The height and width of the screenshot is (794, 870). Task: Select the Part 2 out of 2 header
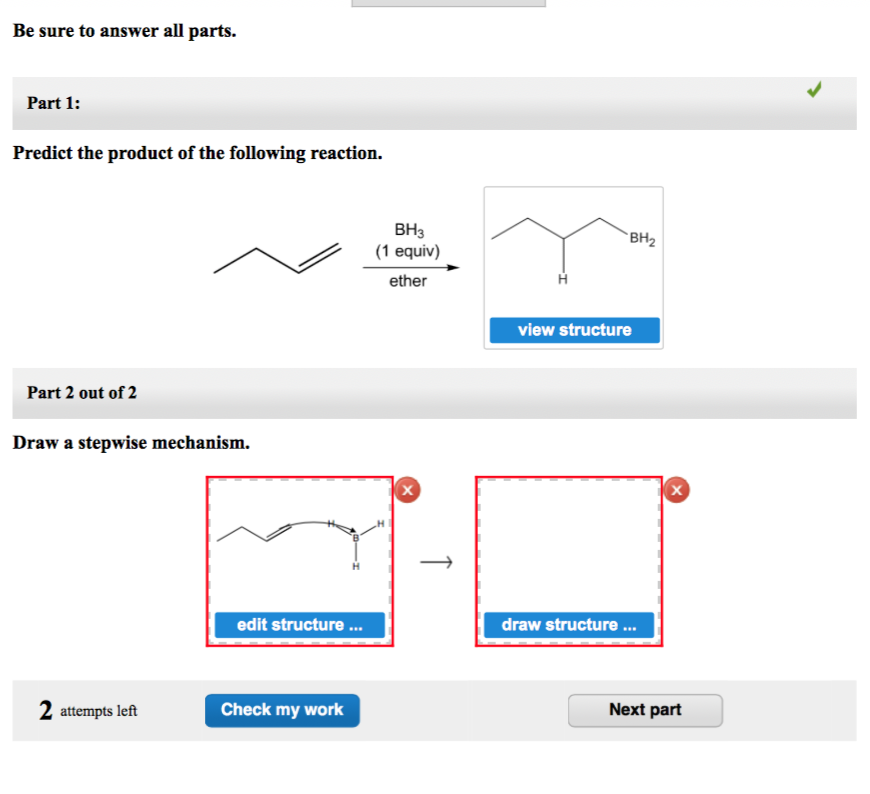click(435, 392)
